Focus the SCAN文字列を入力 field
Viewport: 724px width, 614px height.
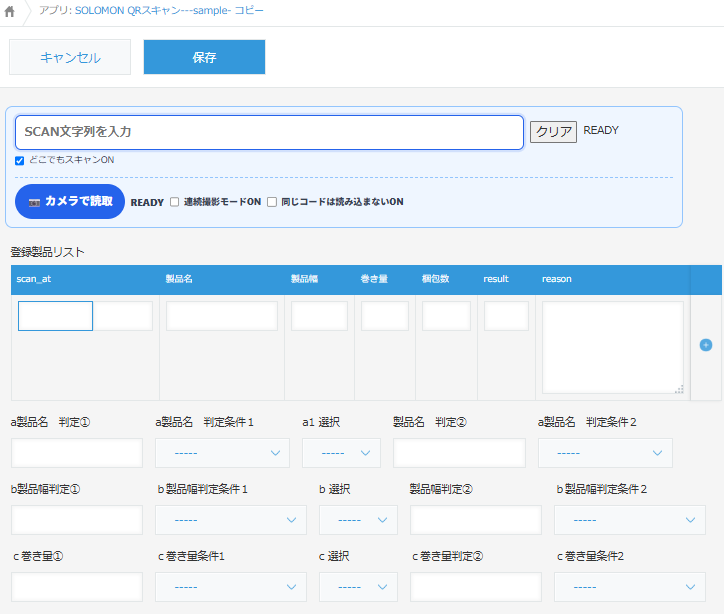tap(269, 132)
